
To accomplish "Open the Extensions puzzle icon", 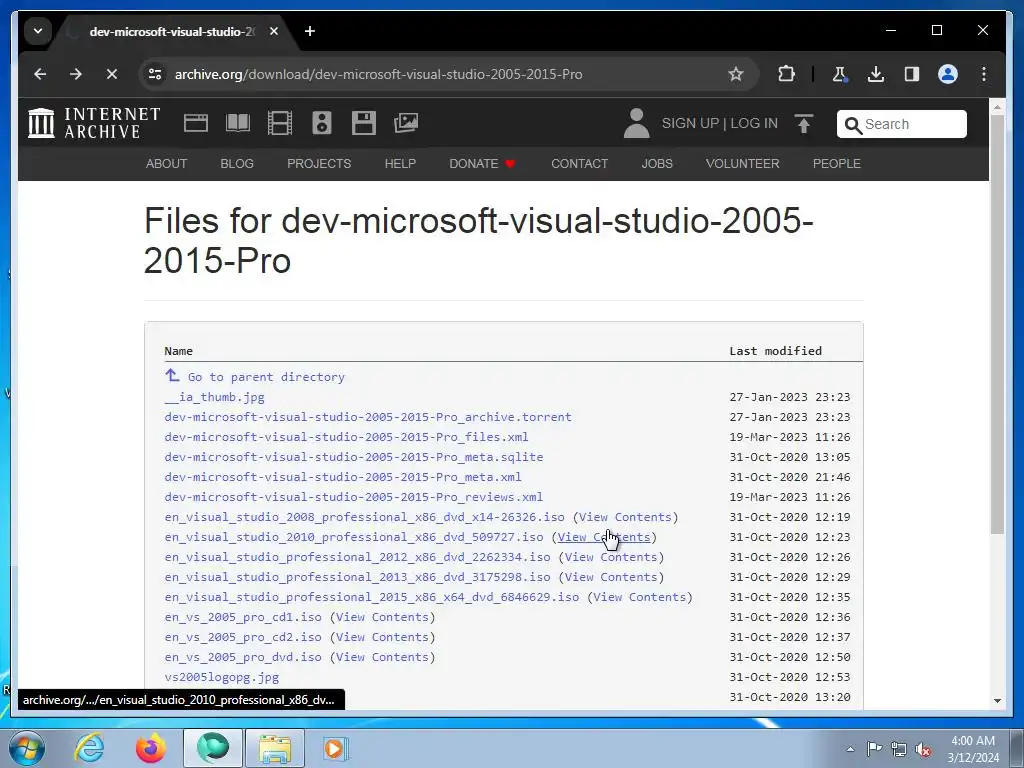I will point(786,74).
